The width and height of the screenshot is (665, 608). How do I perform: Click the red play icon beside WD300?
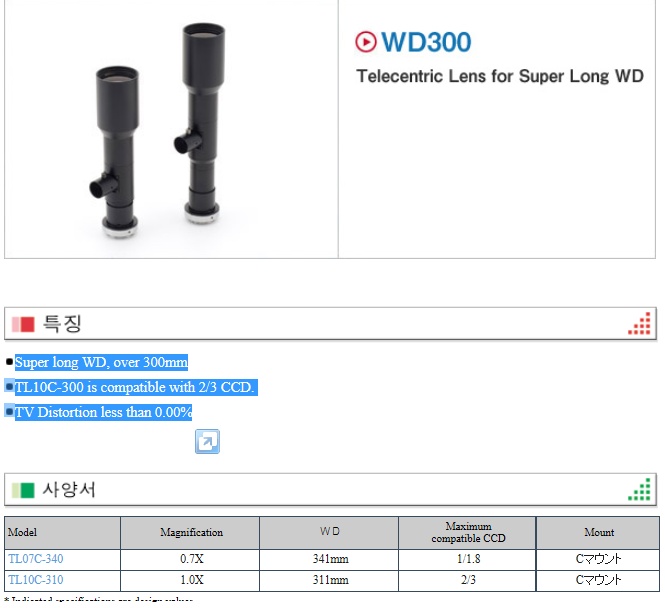coord(366,42)
